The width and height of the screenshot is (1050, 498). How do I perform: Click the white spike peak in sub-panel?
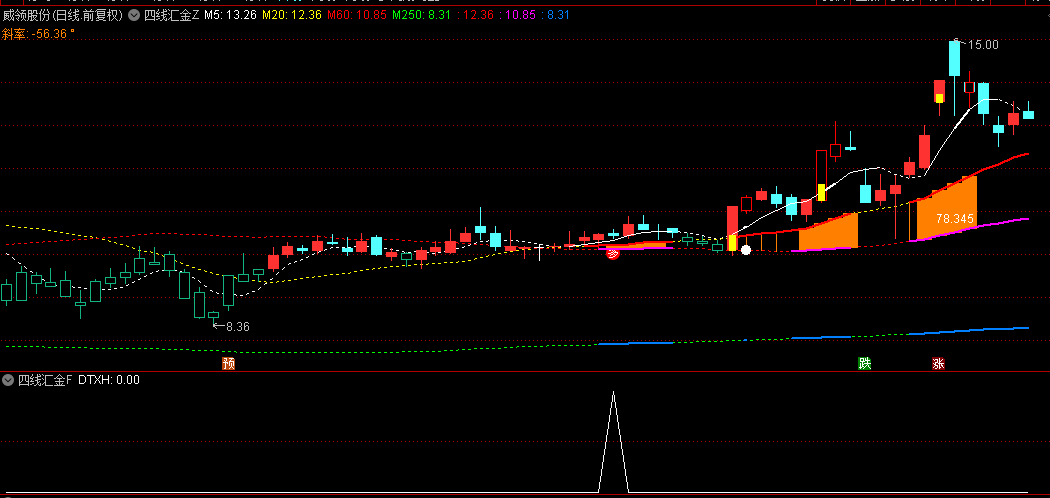coord(613,393)
